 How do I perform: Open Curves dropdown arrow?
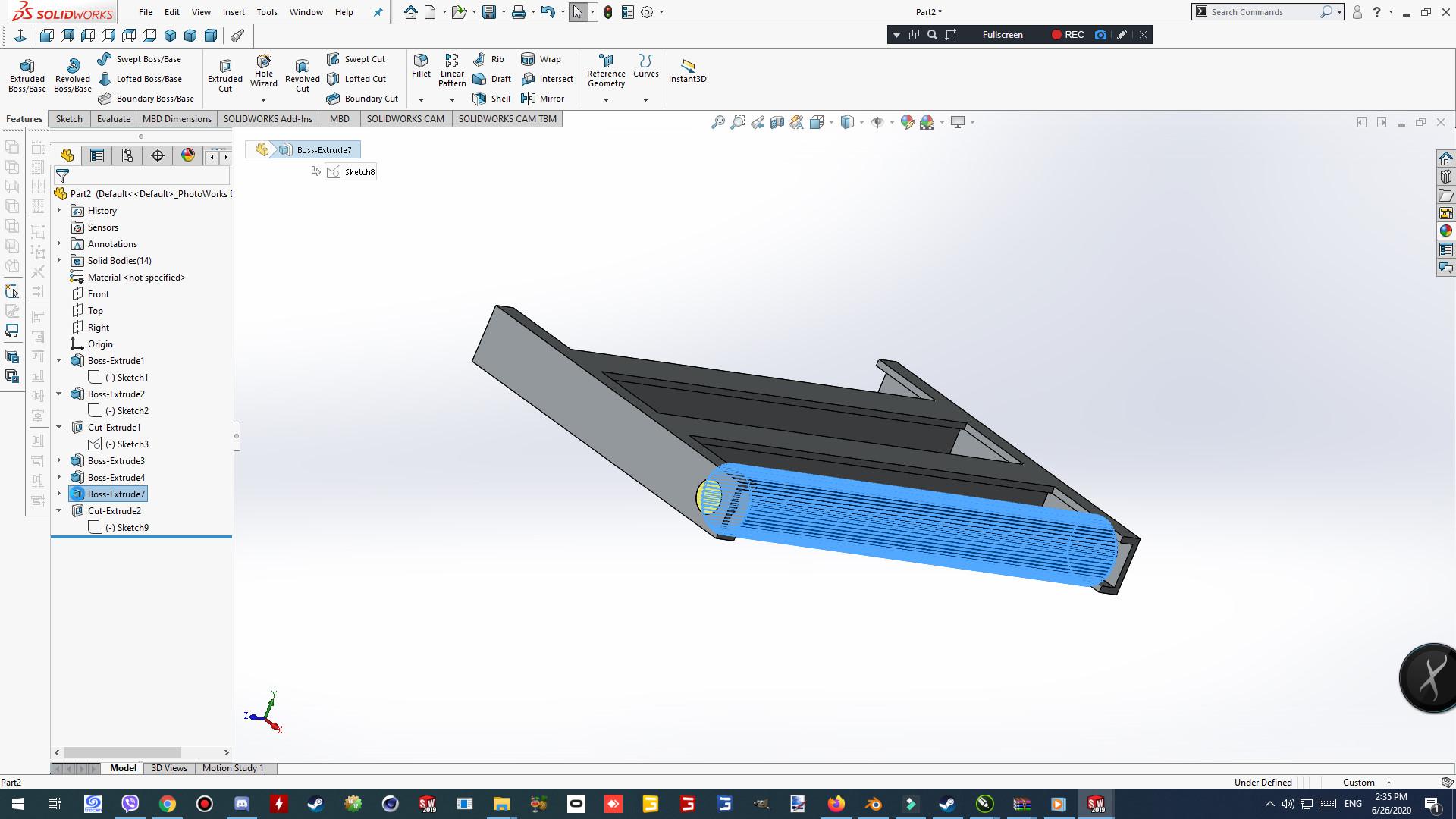pos(646,100)
